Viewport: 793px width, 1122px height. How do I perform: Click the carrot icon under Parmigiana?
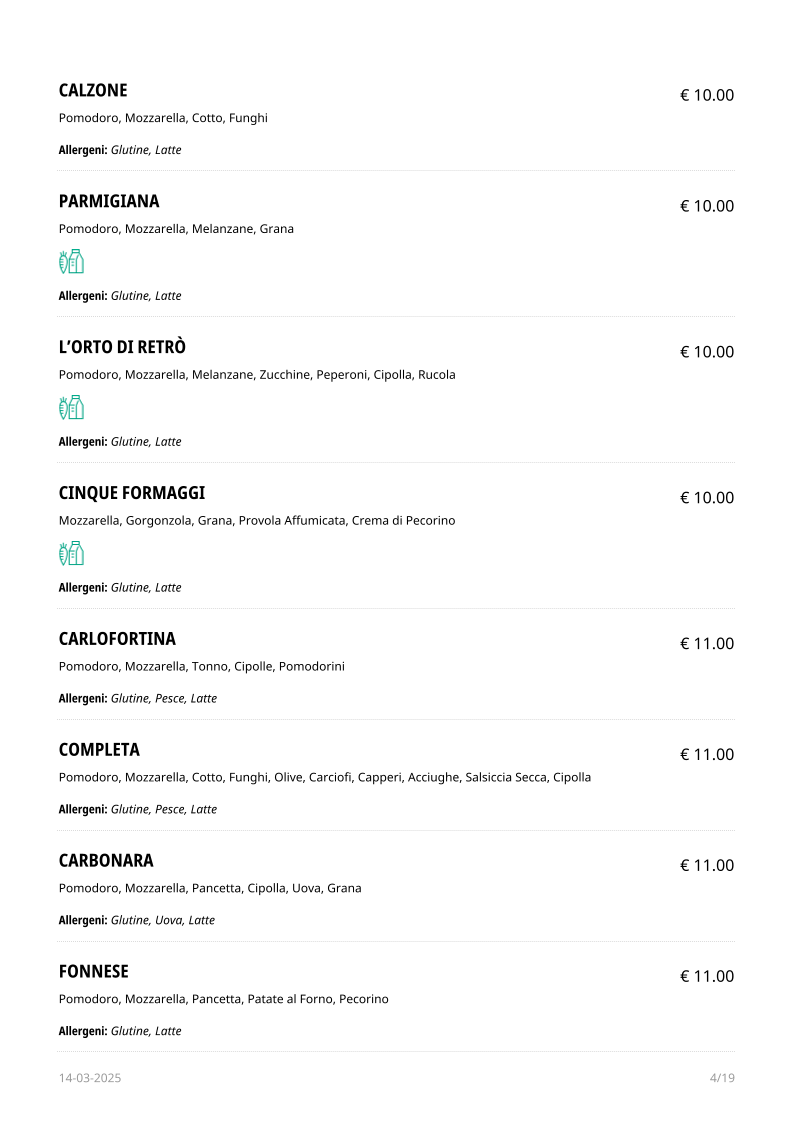click(x=65, y=262)
